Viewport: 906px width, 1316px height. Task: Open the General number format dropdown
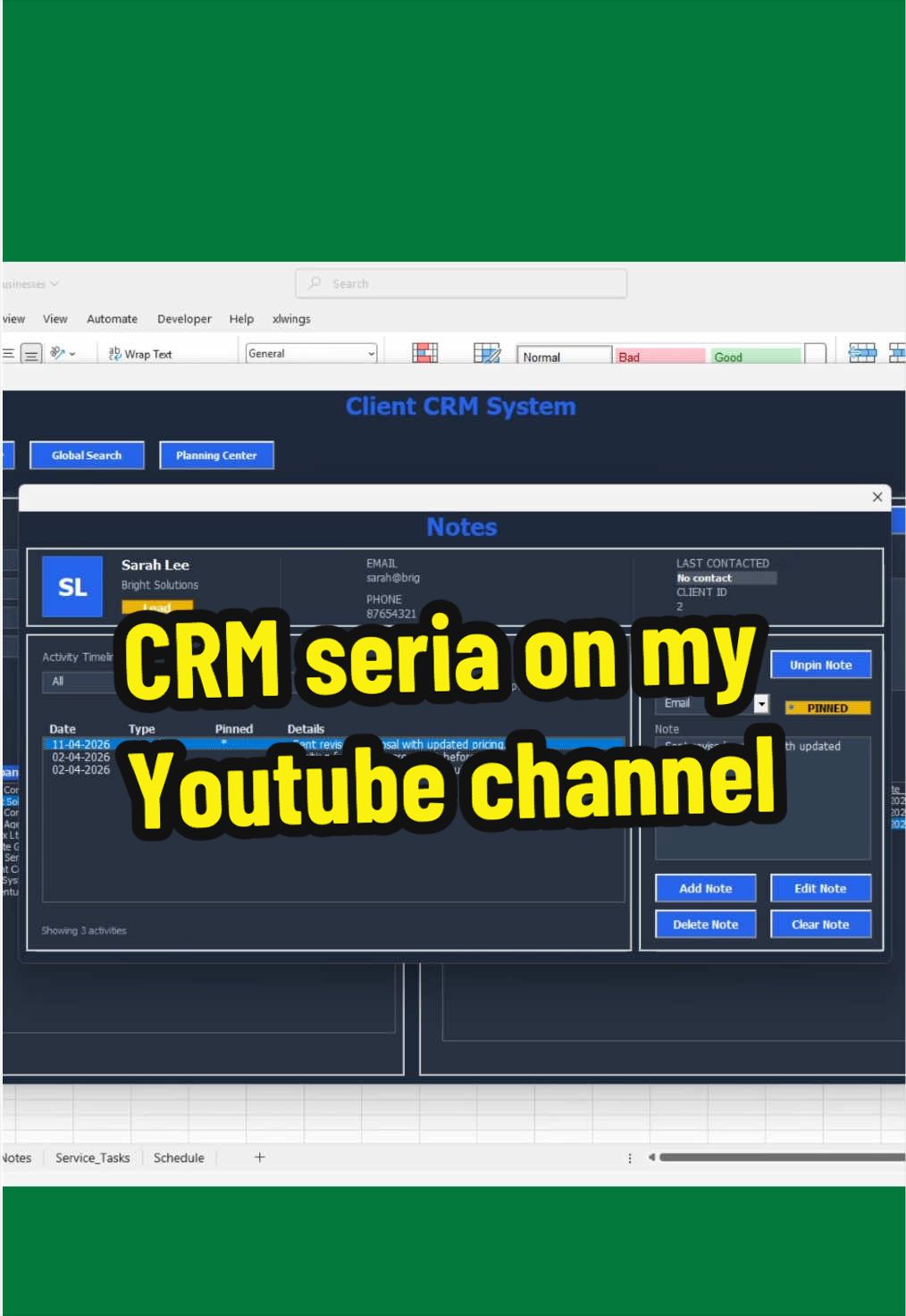tap(311, 354)
